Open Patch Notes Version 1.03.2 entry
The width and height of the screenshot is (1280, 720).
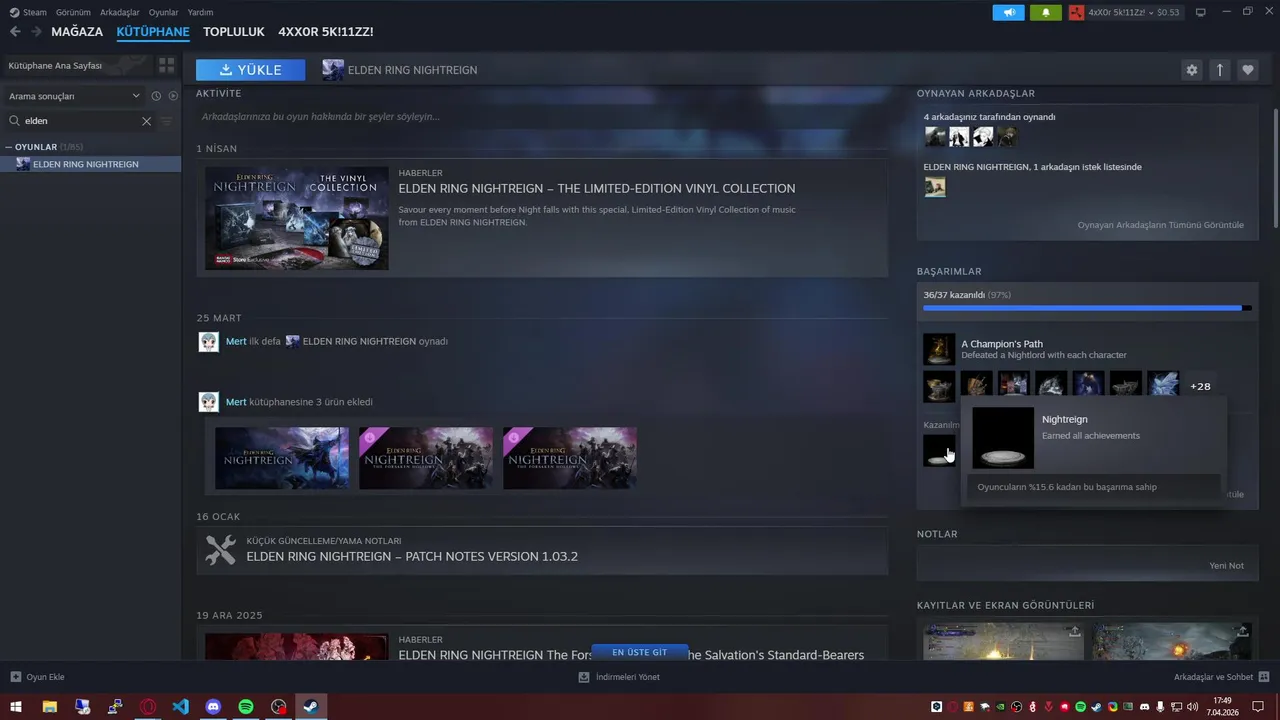542,550
